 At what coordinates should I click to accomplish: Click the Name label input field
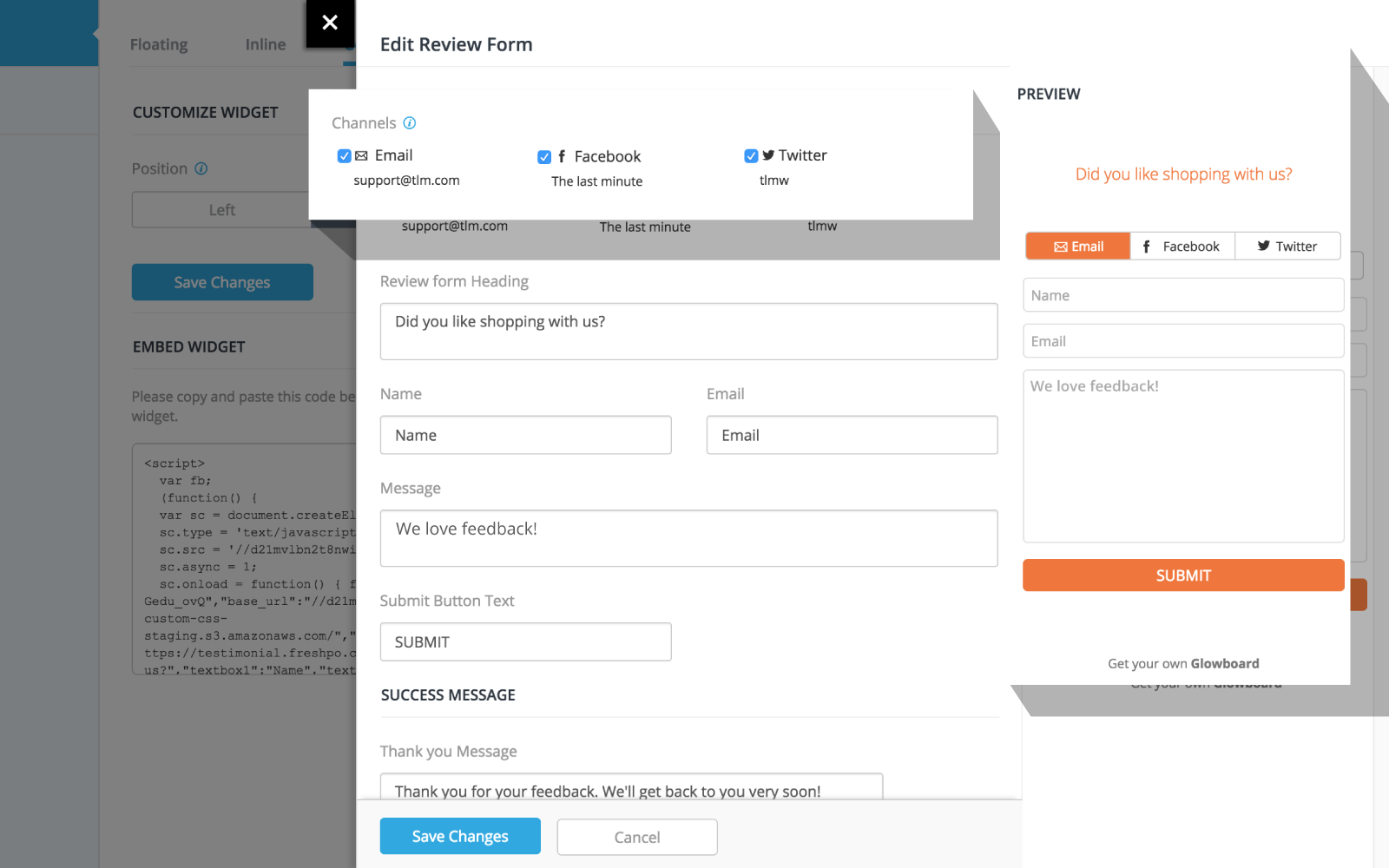coord(525,435)
